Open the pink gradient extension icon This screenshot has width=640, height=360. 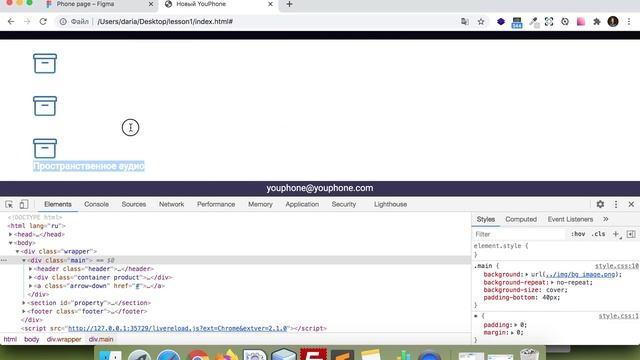581,22
